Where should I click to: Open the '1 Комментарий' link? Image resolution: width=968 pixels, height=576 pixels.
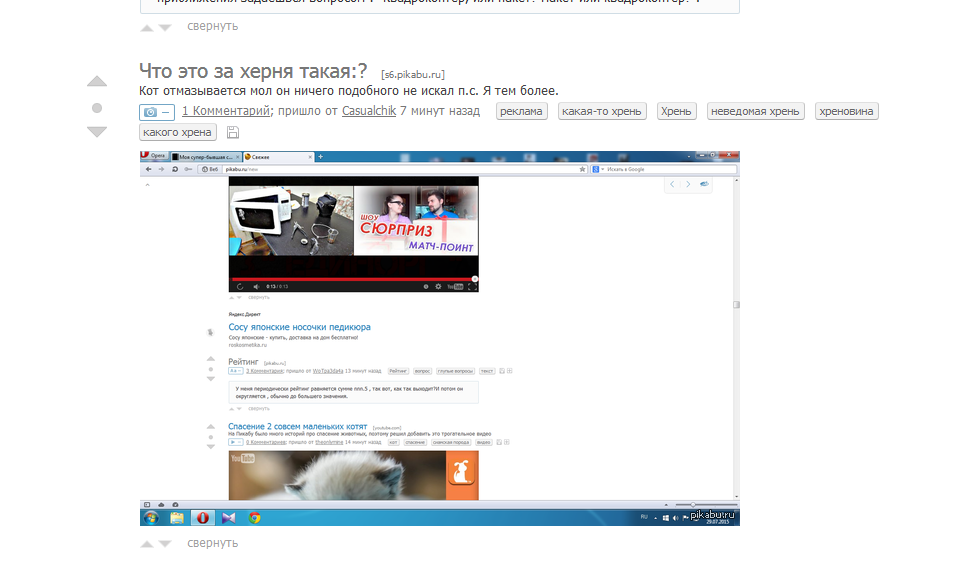tap(226, 111)
